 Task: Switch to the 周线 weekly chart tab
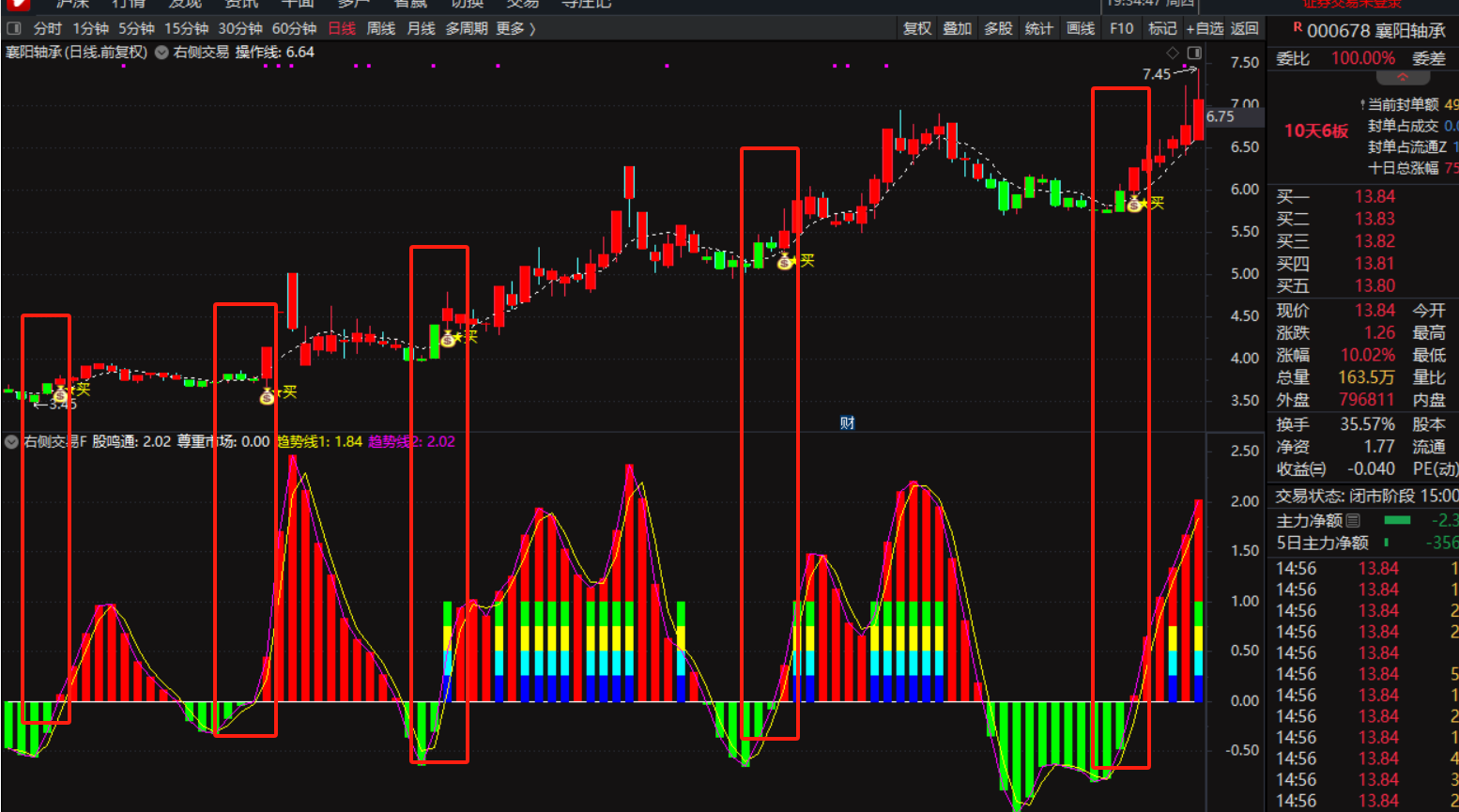(380, 29)
